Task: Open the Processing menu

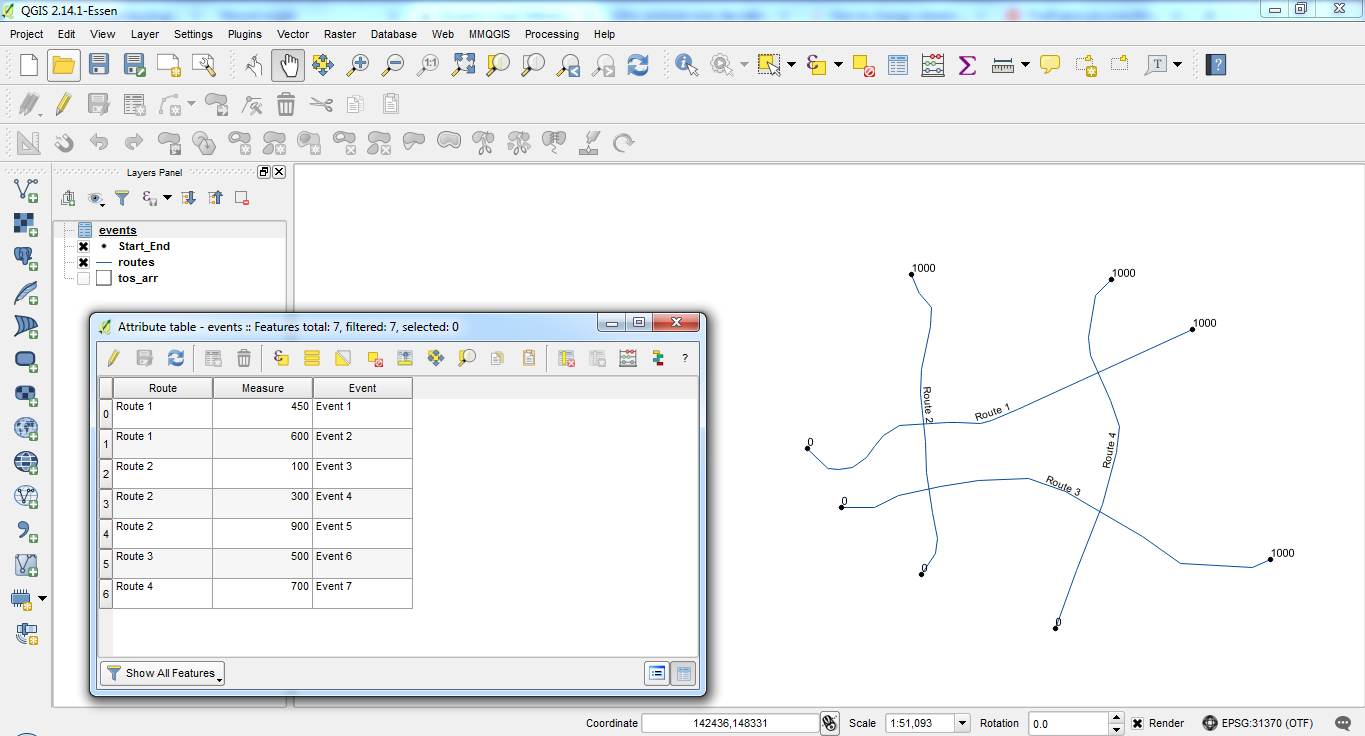Action: [552, 34]
